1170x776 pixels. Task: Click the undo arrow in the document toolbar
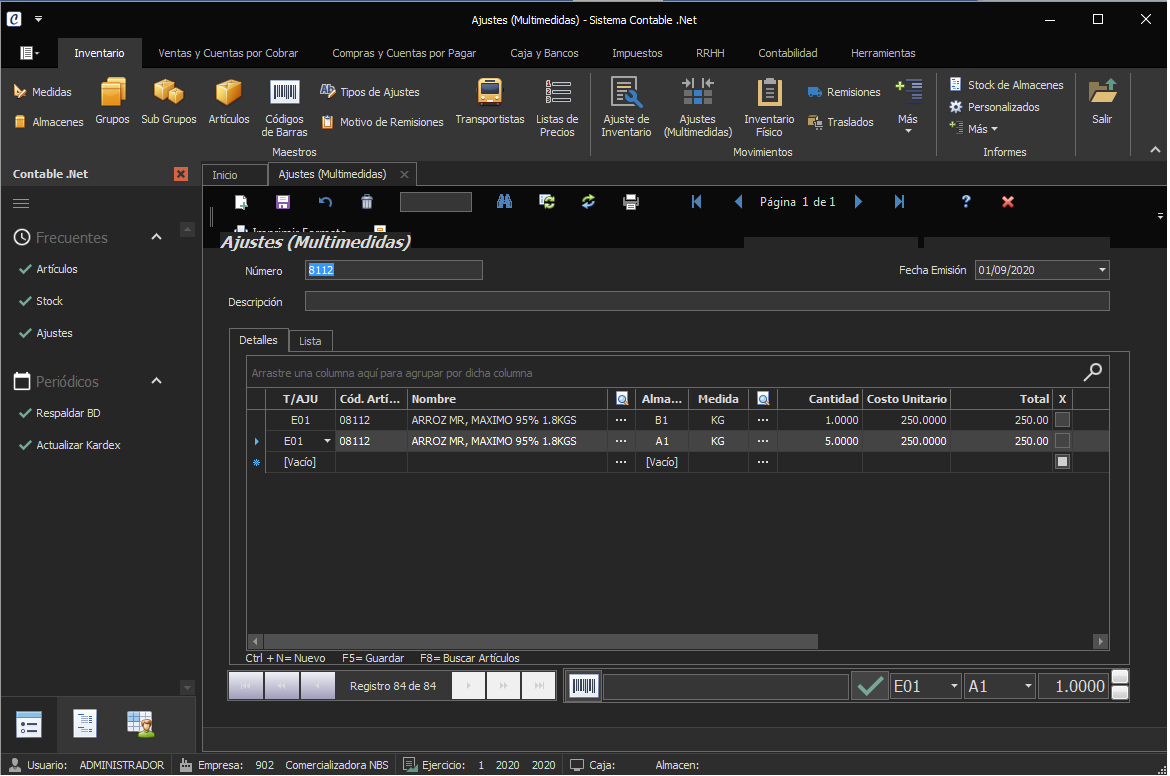325,201
